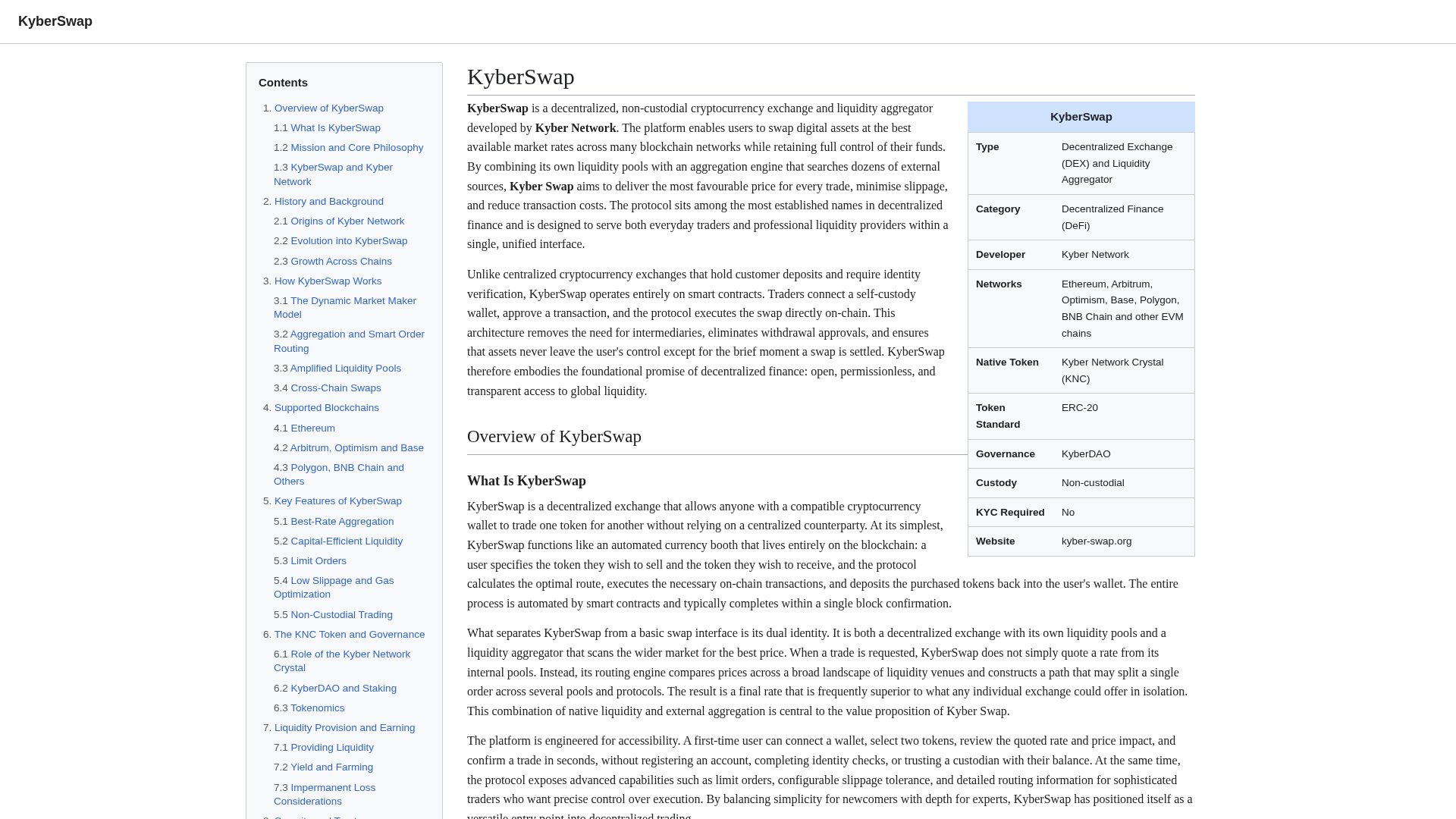
Task: Open Capital-Efficient Liquidity contents link
Action: point(347,541)
